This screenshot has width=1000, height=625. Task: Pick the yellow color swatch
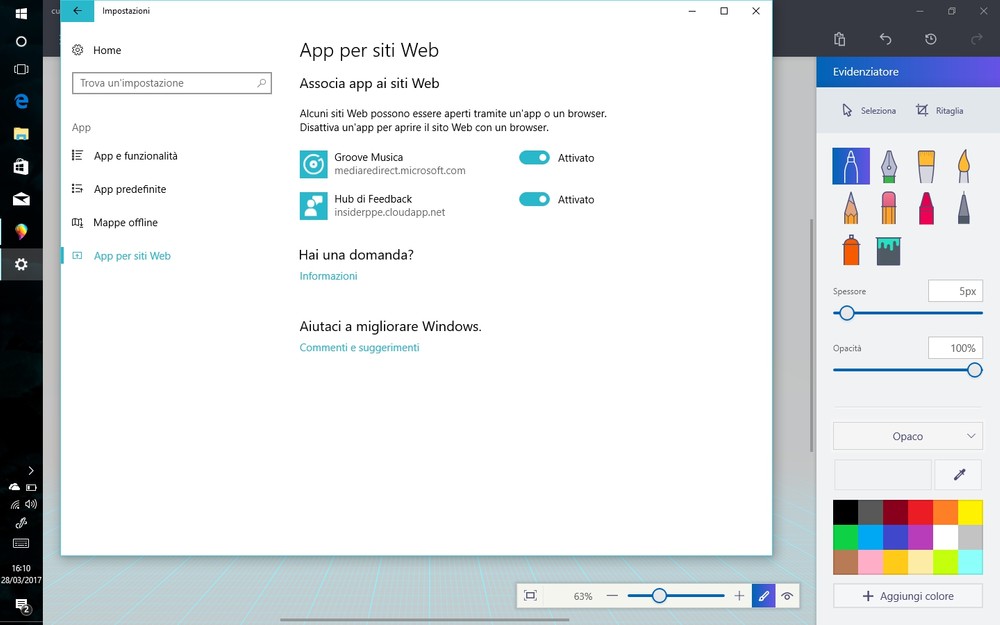point(970,512)
